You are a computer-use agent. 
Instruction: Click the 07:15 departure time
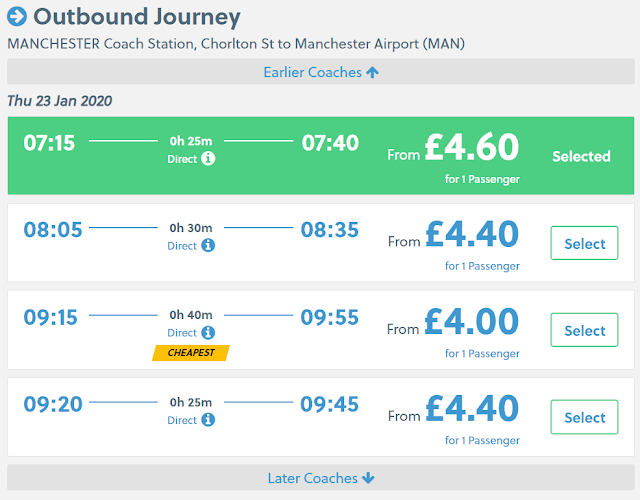pyautogui.click(x=49, y=143)
